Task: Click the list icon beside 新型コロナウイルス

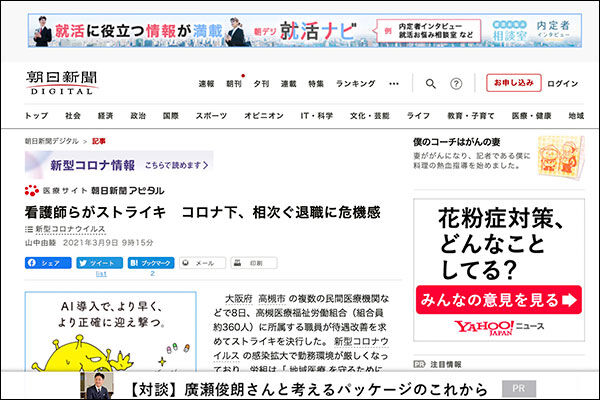Action: [x=29, y=229]
